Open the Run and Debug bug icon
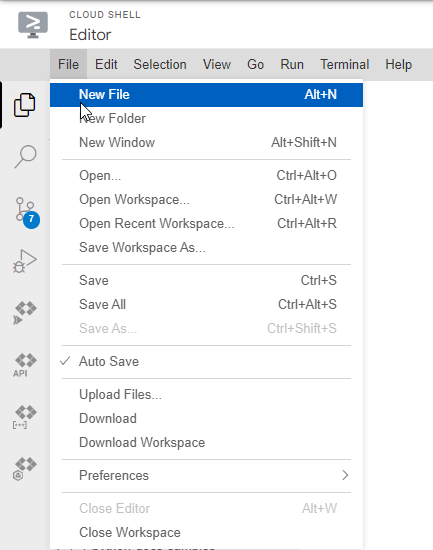This screenshot has width=433, height=550. 25,261
